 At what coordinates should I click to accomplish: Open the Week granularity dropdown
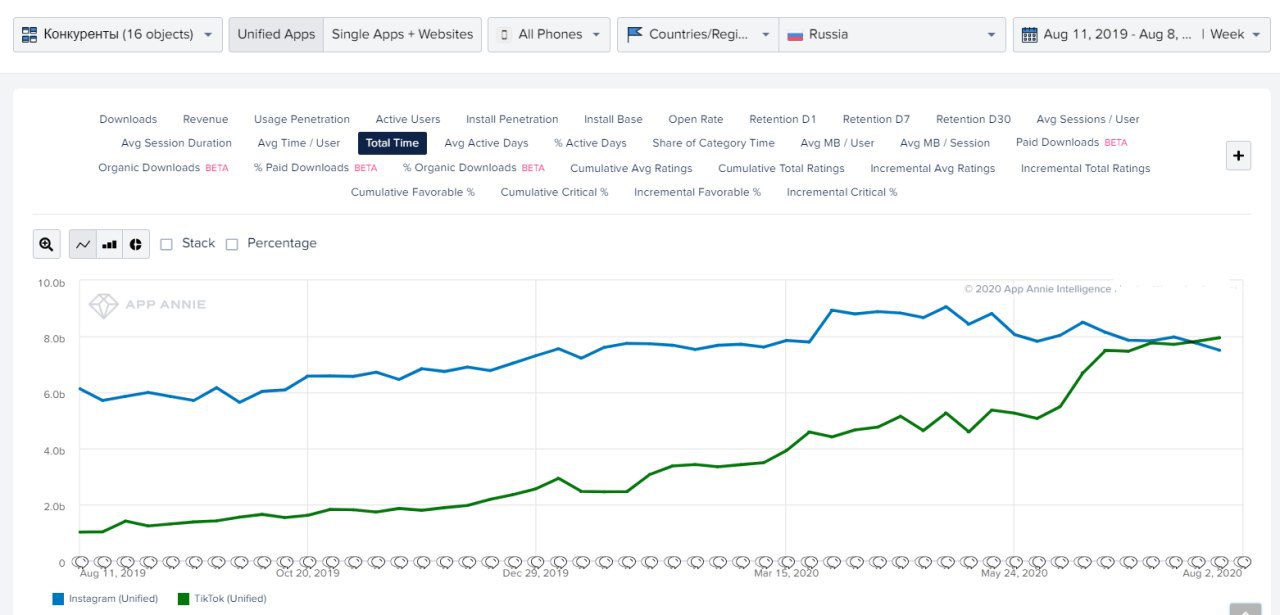click(1234, 34)
